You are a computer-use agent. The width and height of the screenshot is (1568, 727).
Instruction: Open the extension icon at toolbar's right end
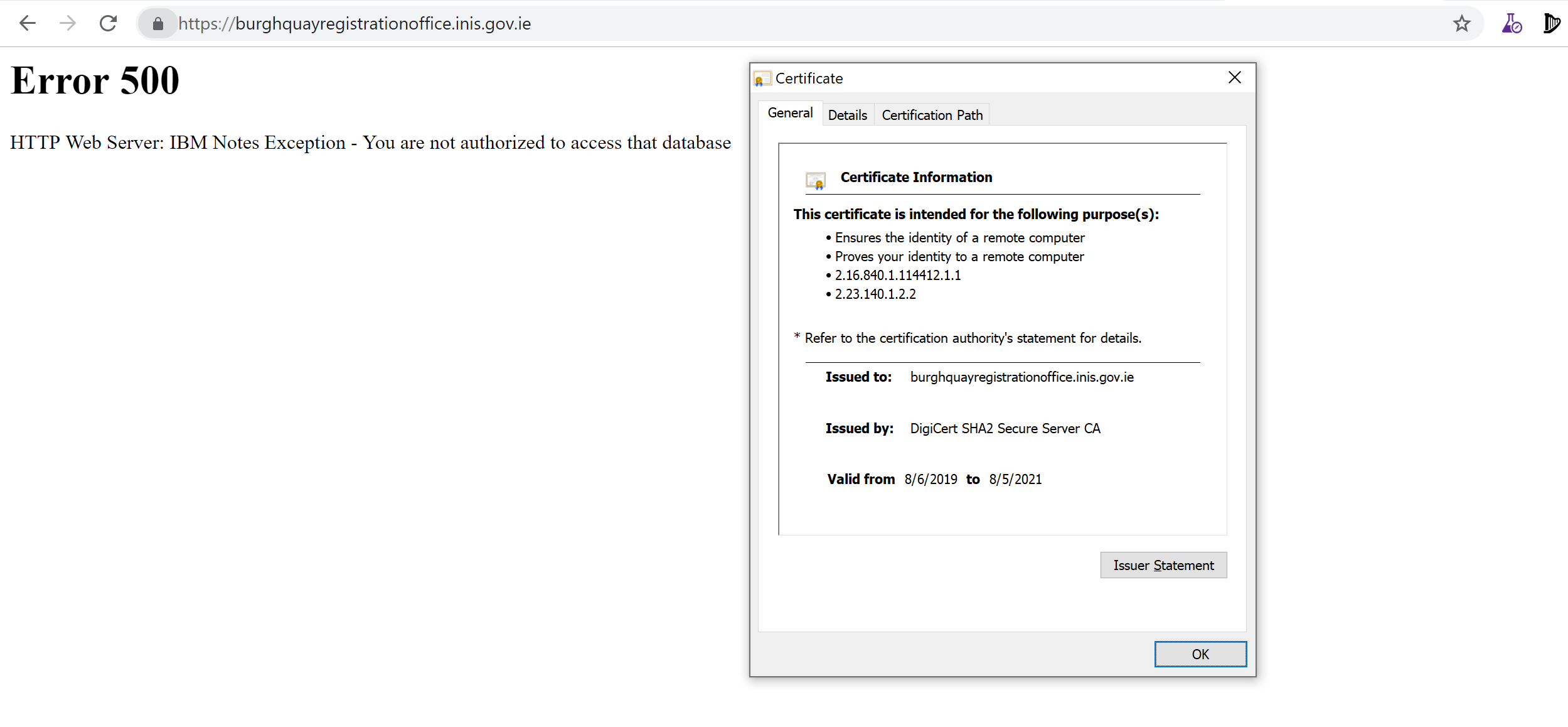tap(1551, 24)
